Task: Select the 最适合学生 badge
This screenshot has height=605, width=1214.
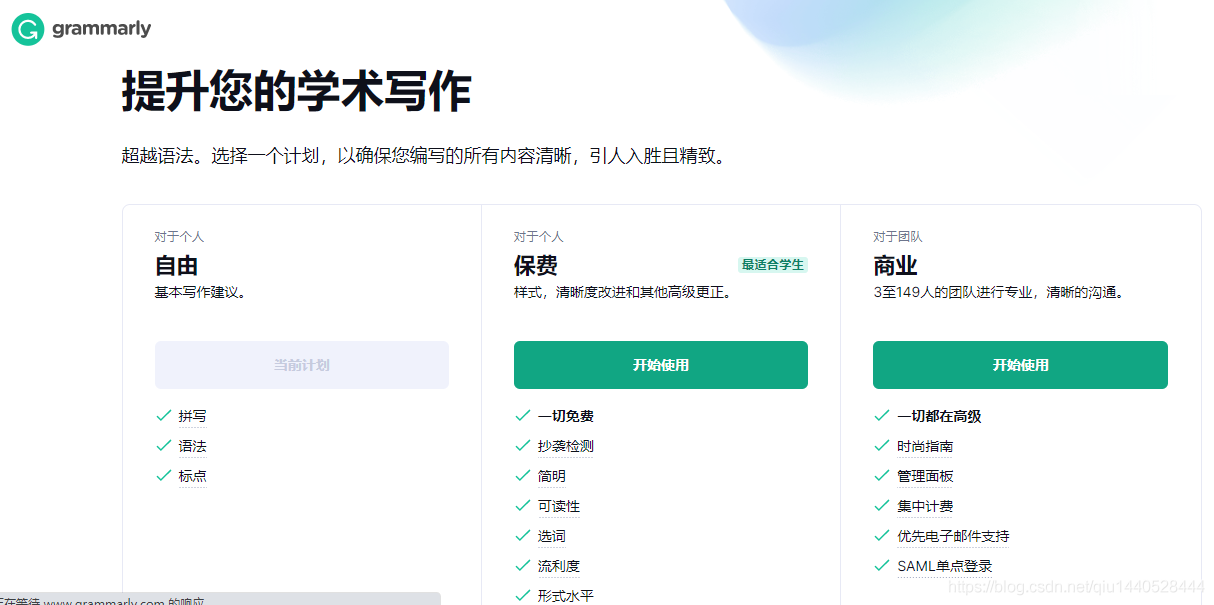Action: 773,265
